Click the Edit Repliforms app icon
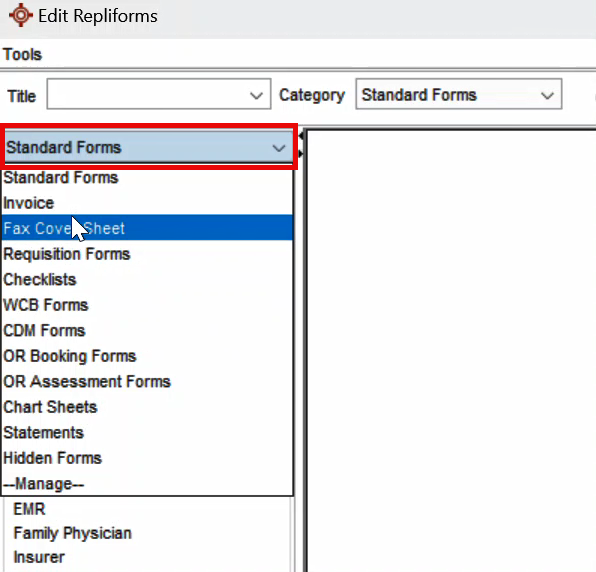The image size is (596, 572). pos(21,15)
